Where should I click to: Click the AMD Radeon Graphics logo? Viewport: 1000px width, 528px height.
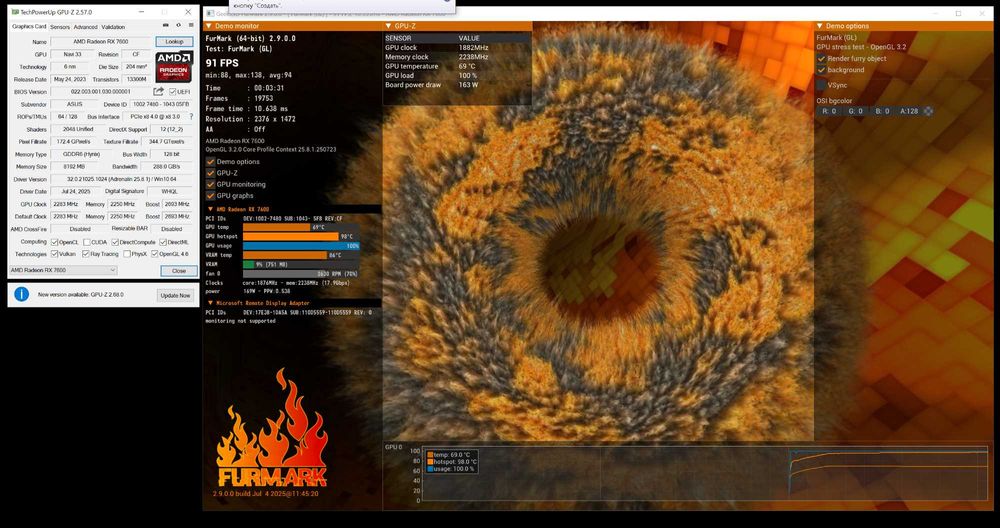[173, 68]
